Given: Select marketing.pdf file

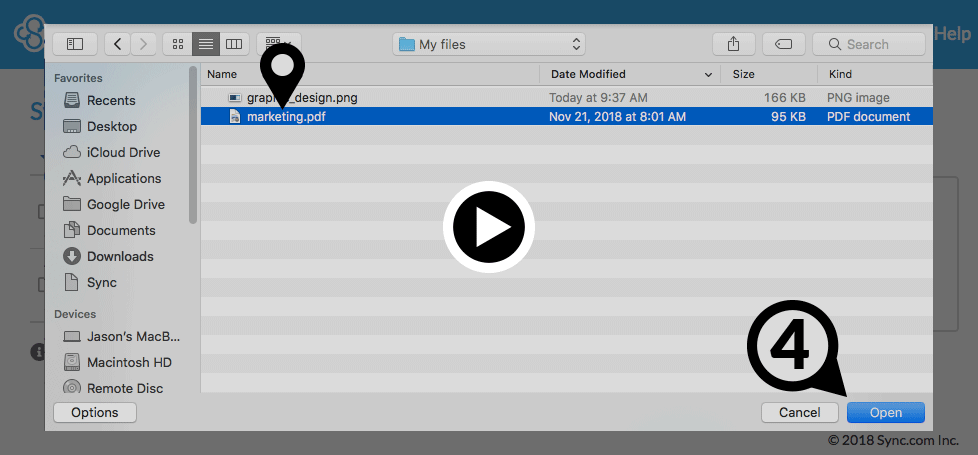Looking at the screenshot, I should point(286,117).
